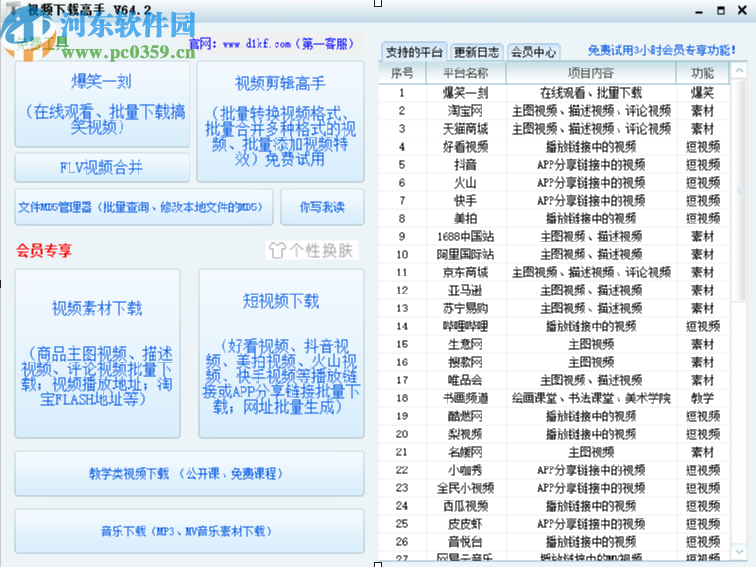Image resolution: width=756 pixels, height=567 pixels.
Task: Select the 抖音 platform row
Action: 554,165
